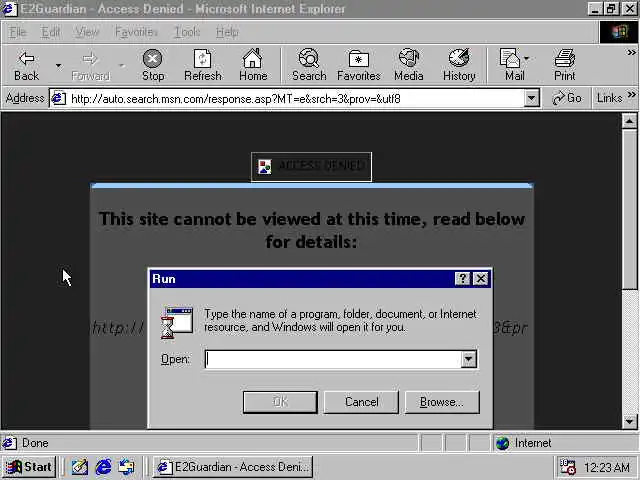Click the IE icon in title bar
Image resolution: width=640 pixels, height=480 pixels.
pos(9,9)
